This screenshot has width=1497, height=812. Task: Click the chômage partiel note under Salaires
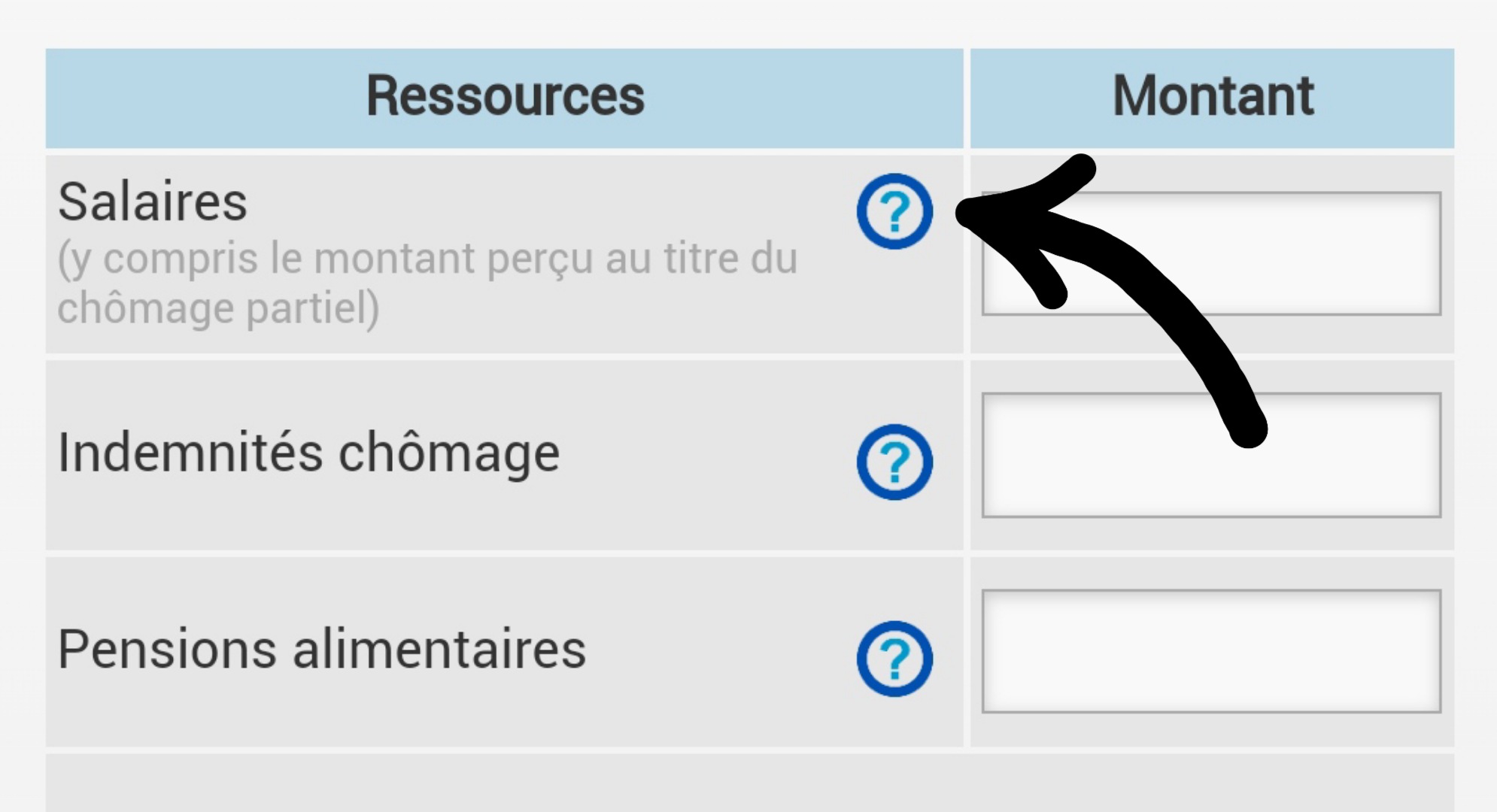coord(427,283)
